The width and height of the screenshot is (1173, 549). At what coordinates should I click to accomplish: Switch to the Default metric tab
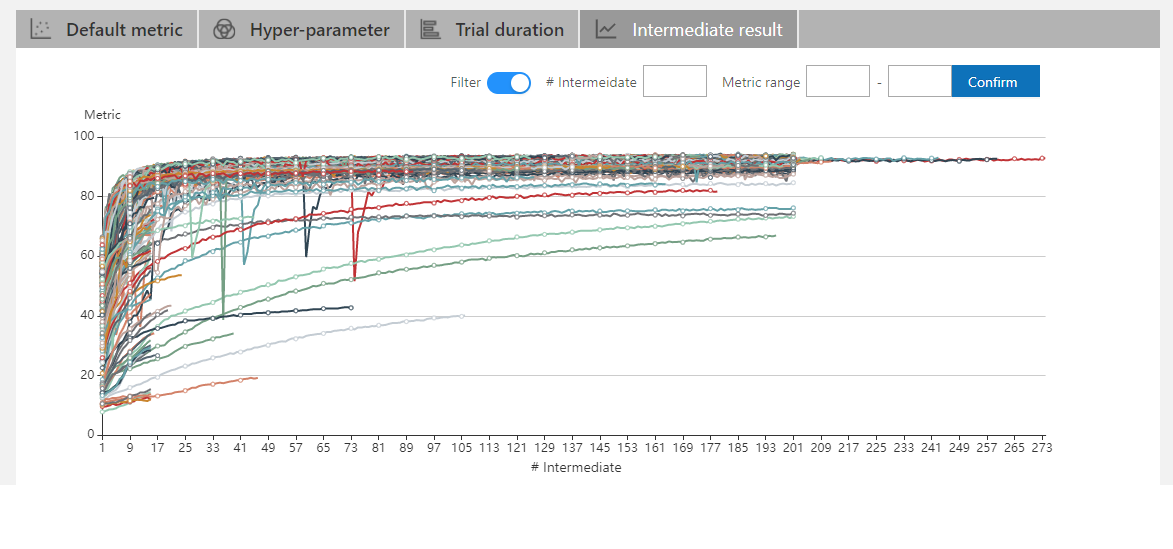click(124, 30)
